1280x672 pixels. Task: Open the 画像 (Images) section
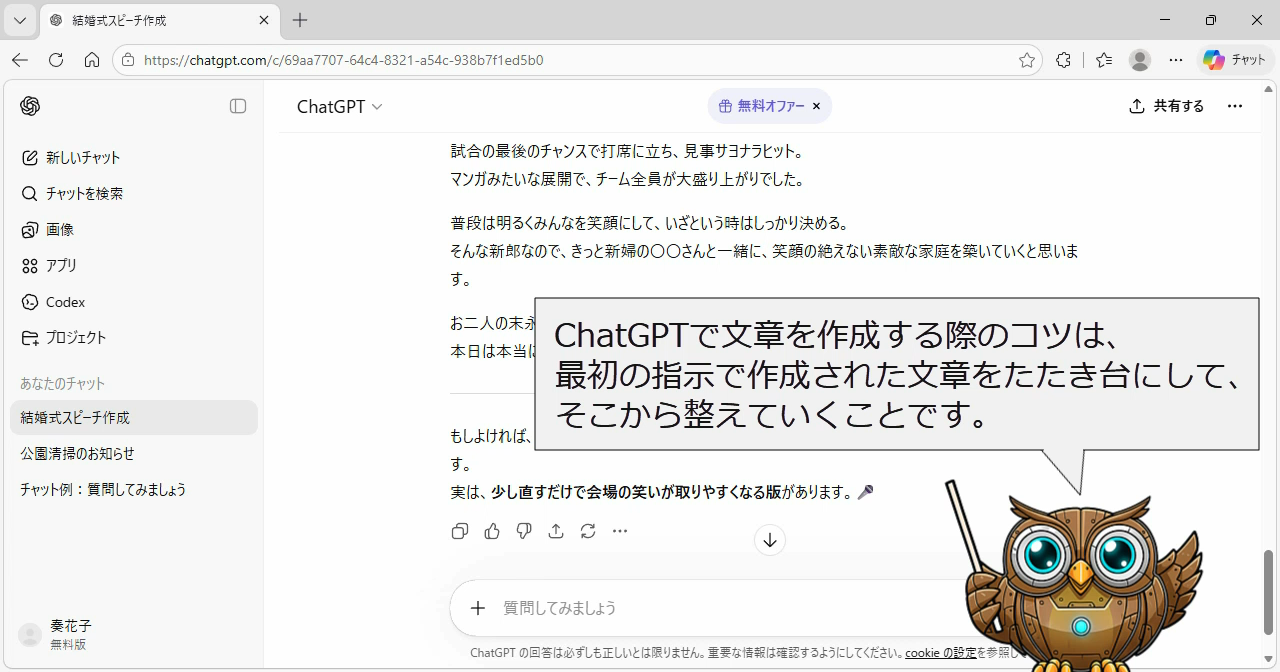pyautogui.click(x=60, y=229)
